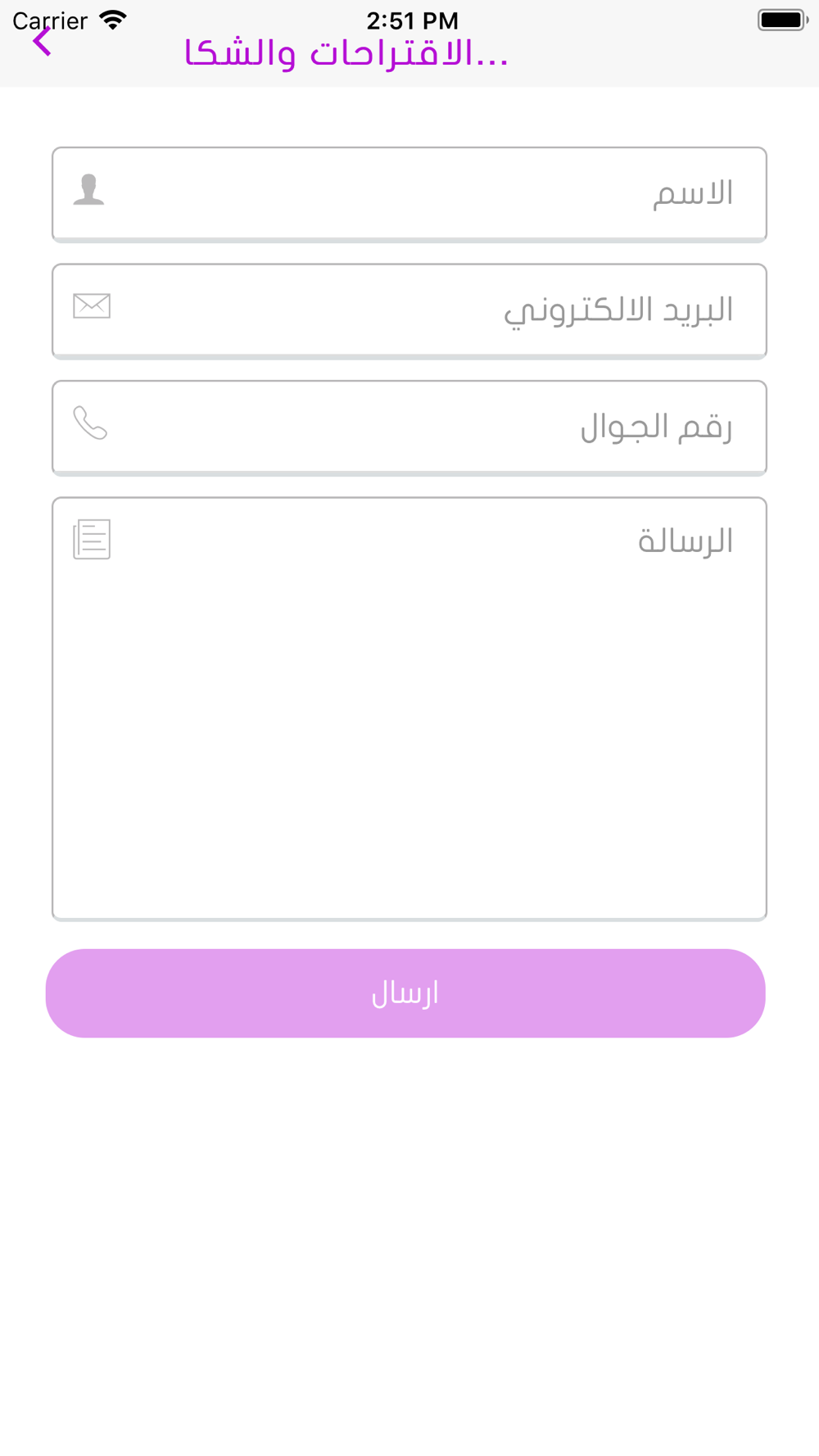Submit the form with ارسال button
Image resolution: width=819 pixels, height=1456 pixels.
(405, 993)
